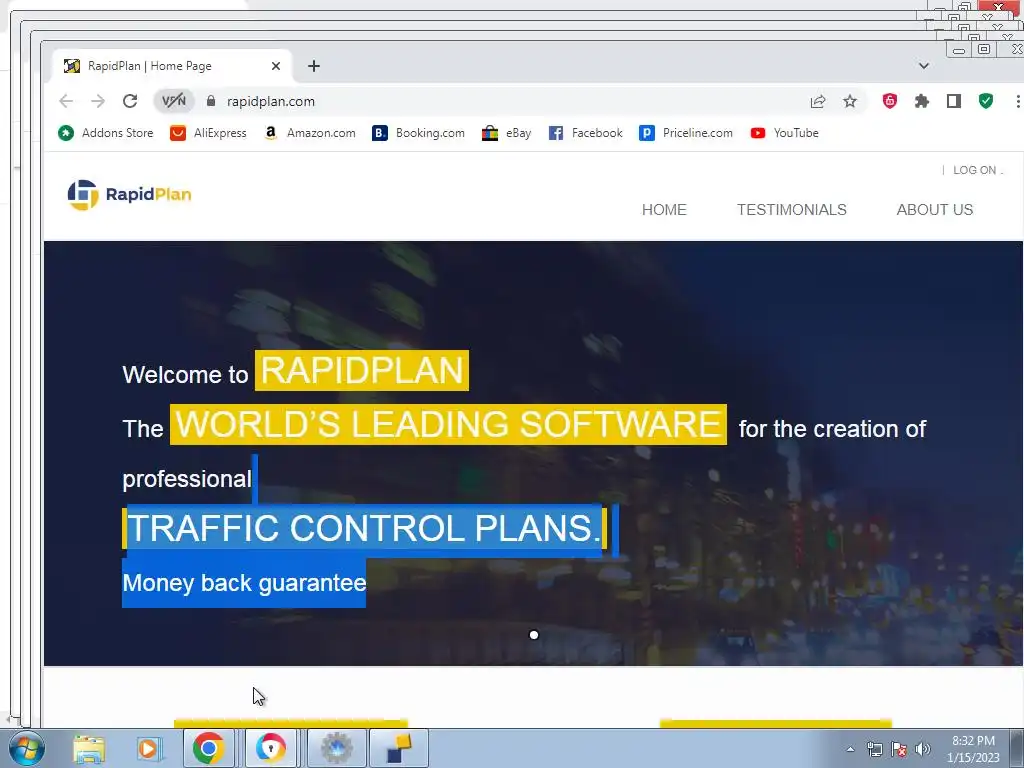This screenshot has height=768, width=1024.
Task: Click the highlighted RAPIDPLAN heading text
Action: [x=362, y=371]
